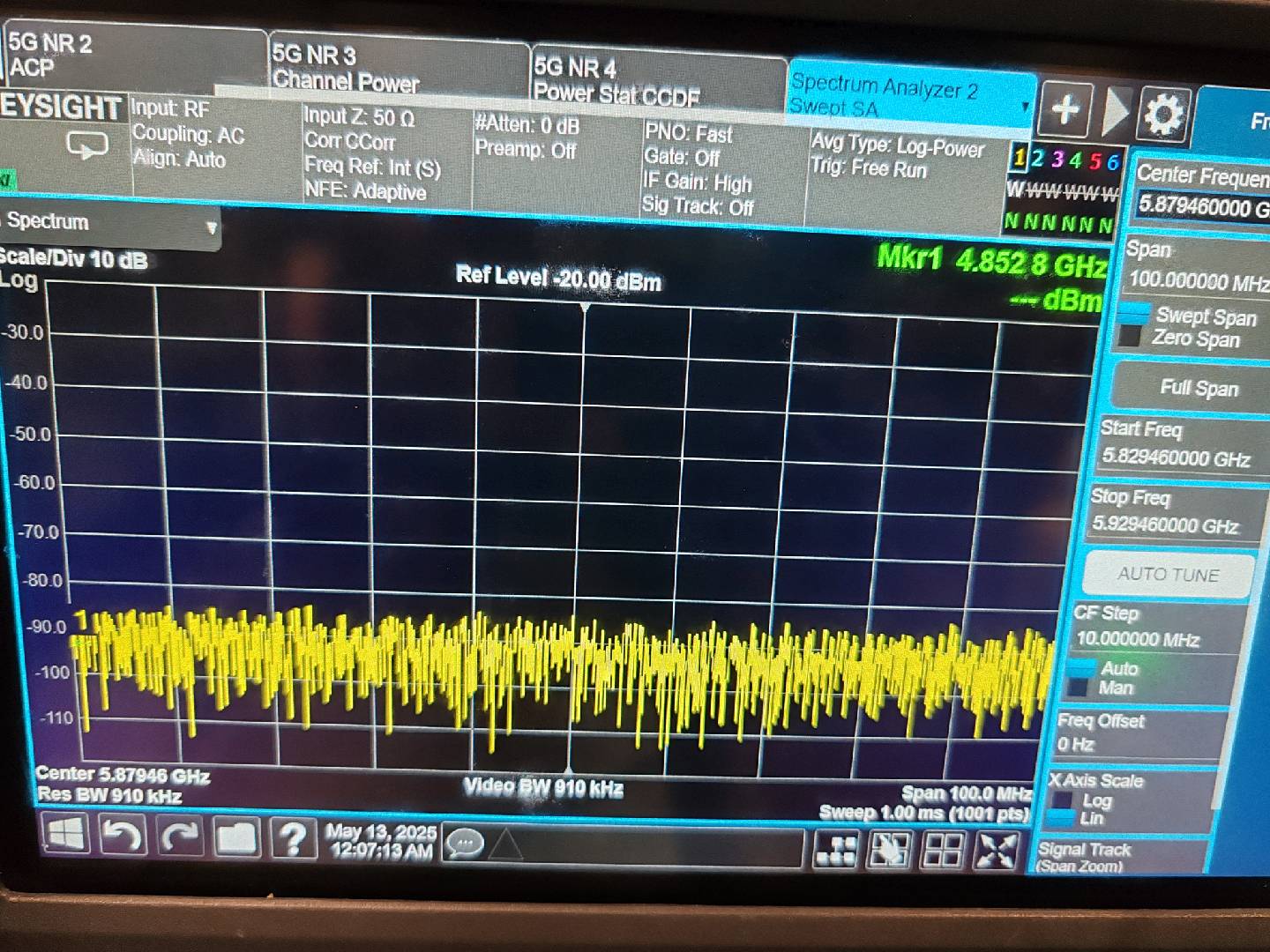The height and width of the screenshot is (952, 1270).
Task: Open the partially visible Frequency menu tab
Action: [x=1235, y=121]
